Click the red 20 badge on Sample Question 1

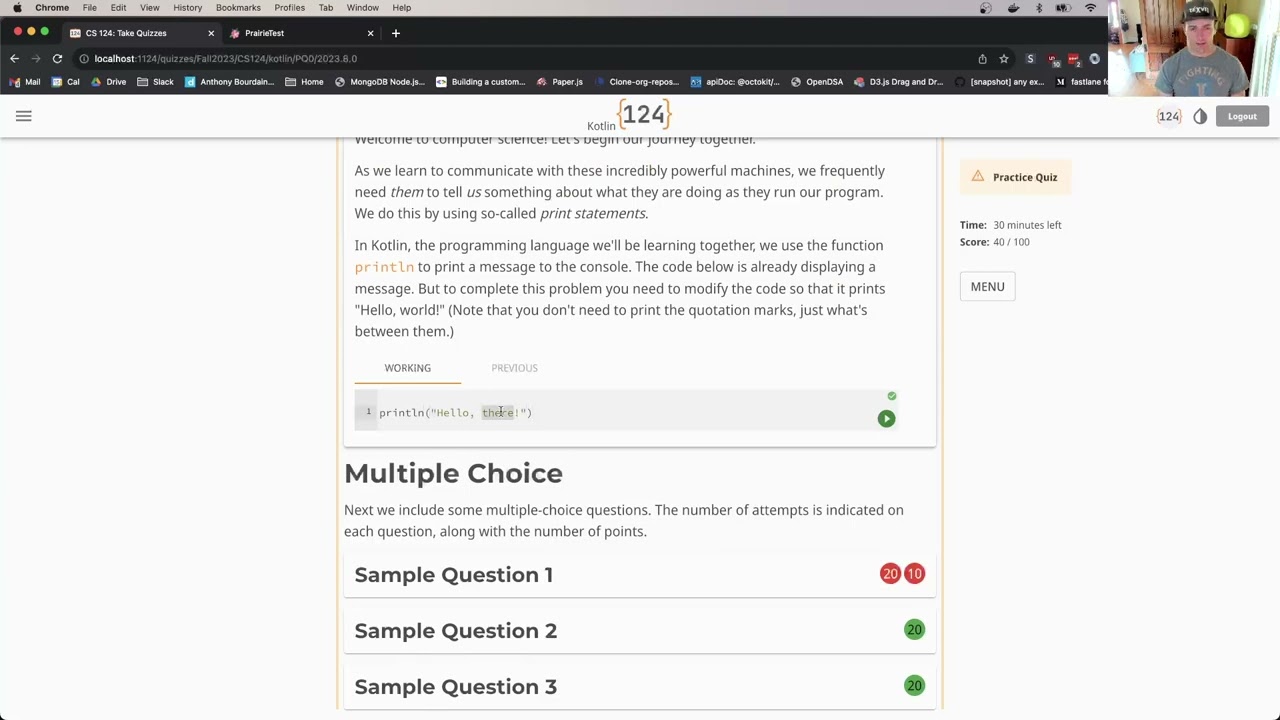pyautogui.click(x=890, y=574)
